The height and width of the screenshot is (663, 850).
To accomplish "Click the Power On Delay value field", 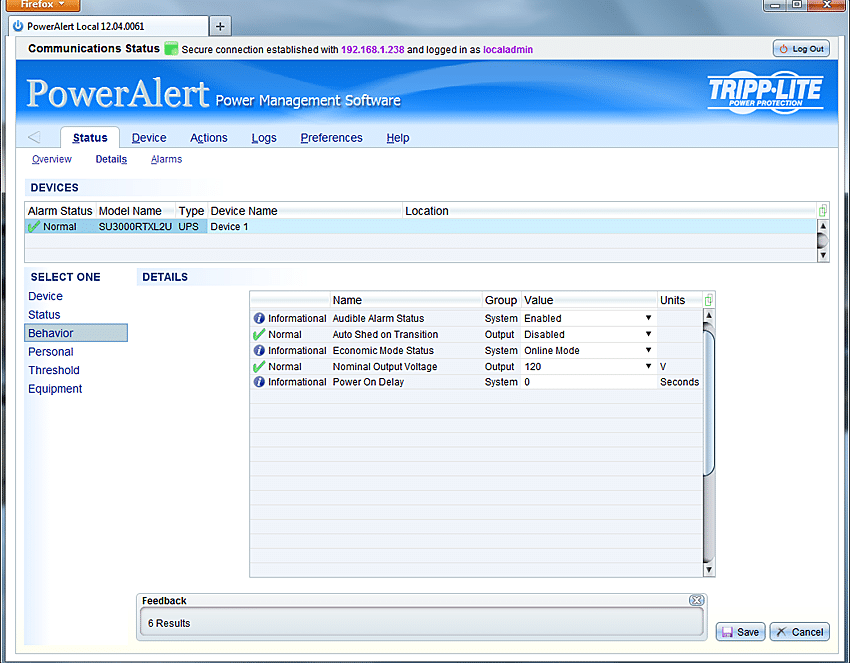I will tap(589, 382).
